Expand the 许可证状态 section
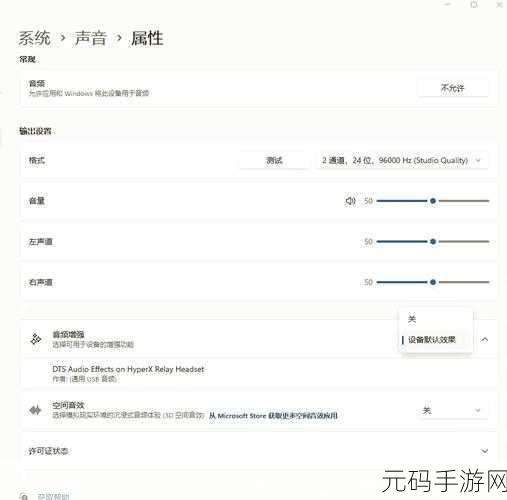This screenshot has height=500, width=507. pos(484,451)
